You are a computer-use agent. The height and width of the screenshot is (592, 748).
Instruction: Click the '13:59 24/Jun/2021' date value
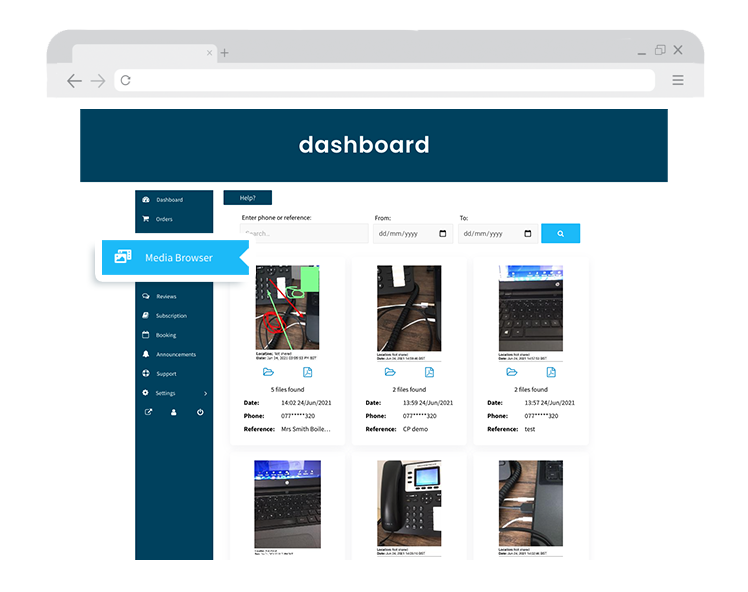coord(428,403)
